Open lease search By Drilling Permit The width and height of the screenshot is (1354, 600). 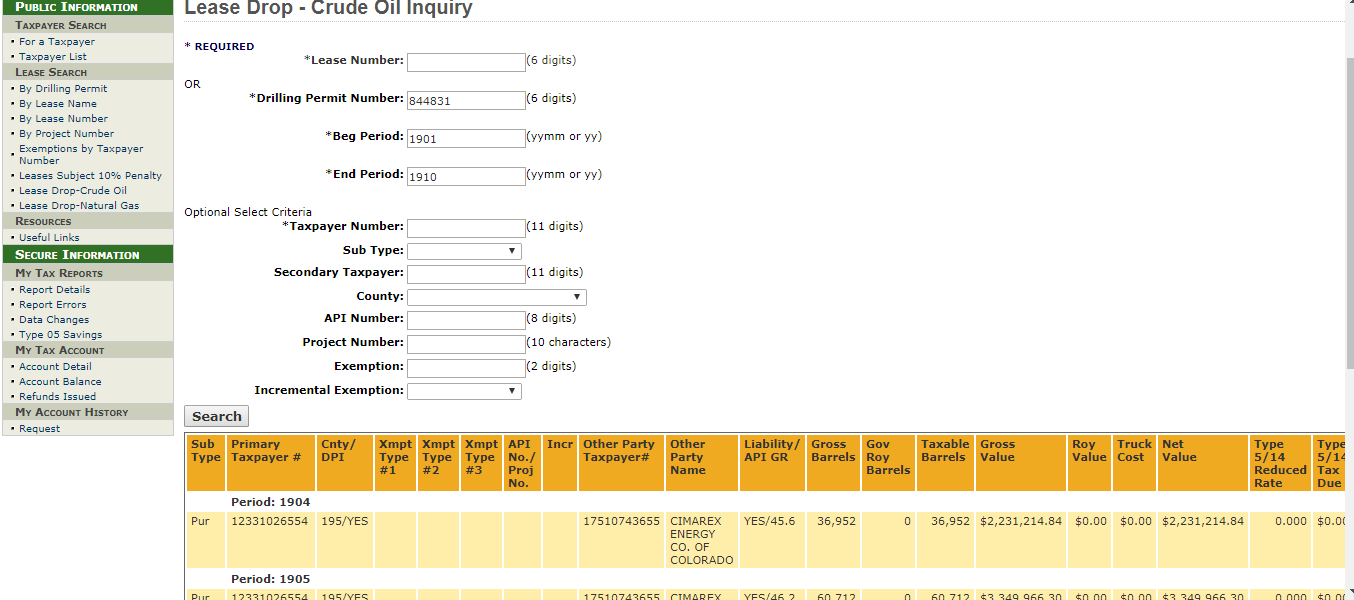pos(63,89)
